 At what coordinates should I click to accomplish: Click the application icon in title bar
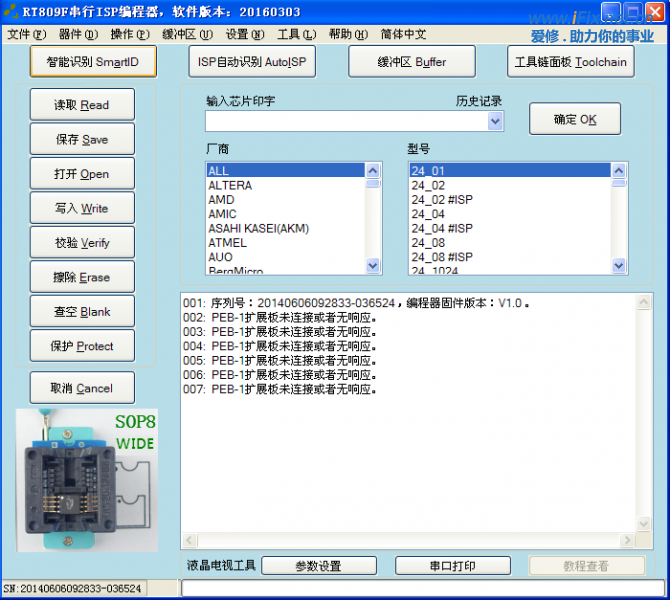click(11, 11)
